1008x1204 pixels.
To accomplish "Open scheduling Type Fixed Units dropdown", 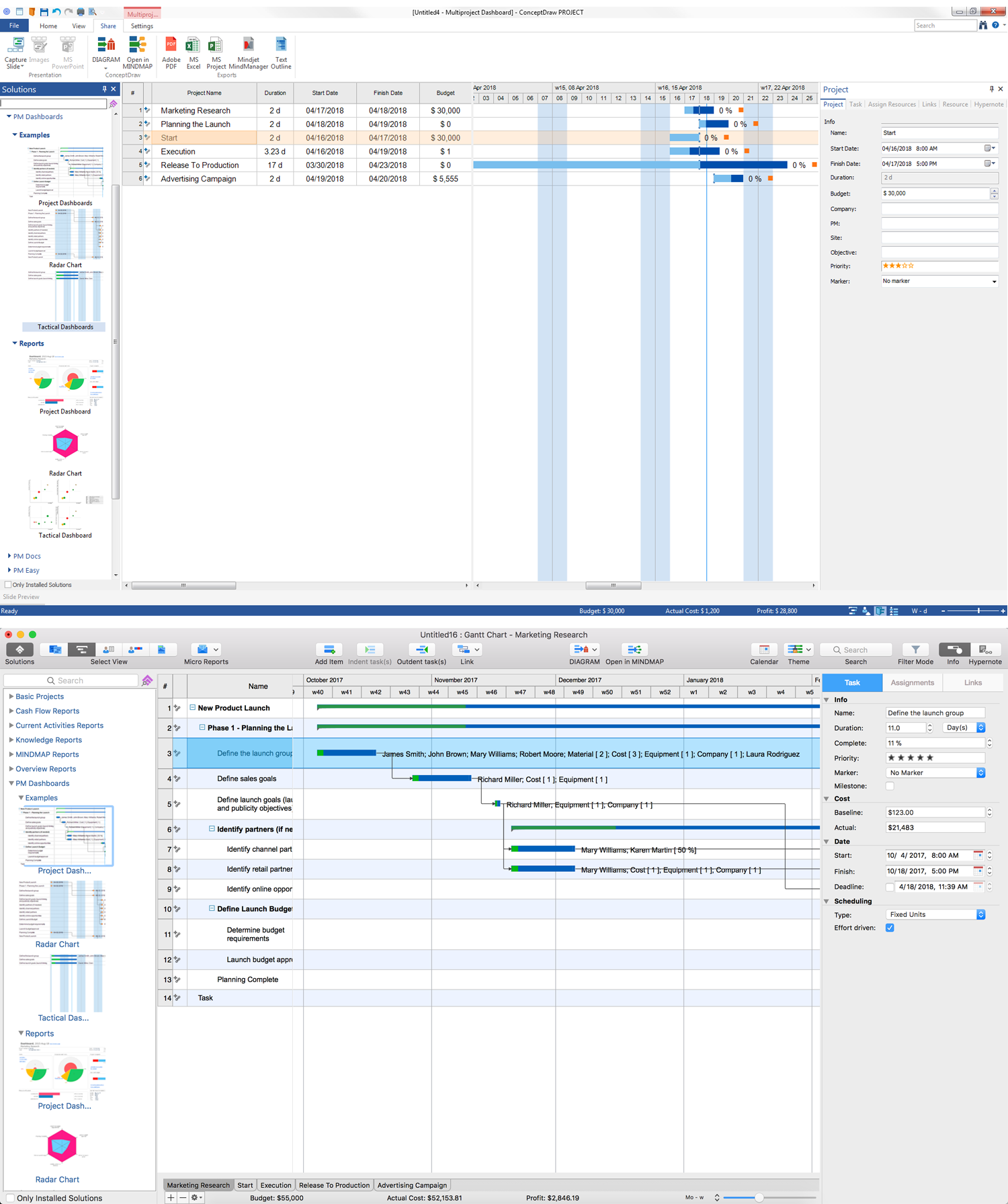I will click(935, 914).
